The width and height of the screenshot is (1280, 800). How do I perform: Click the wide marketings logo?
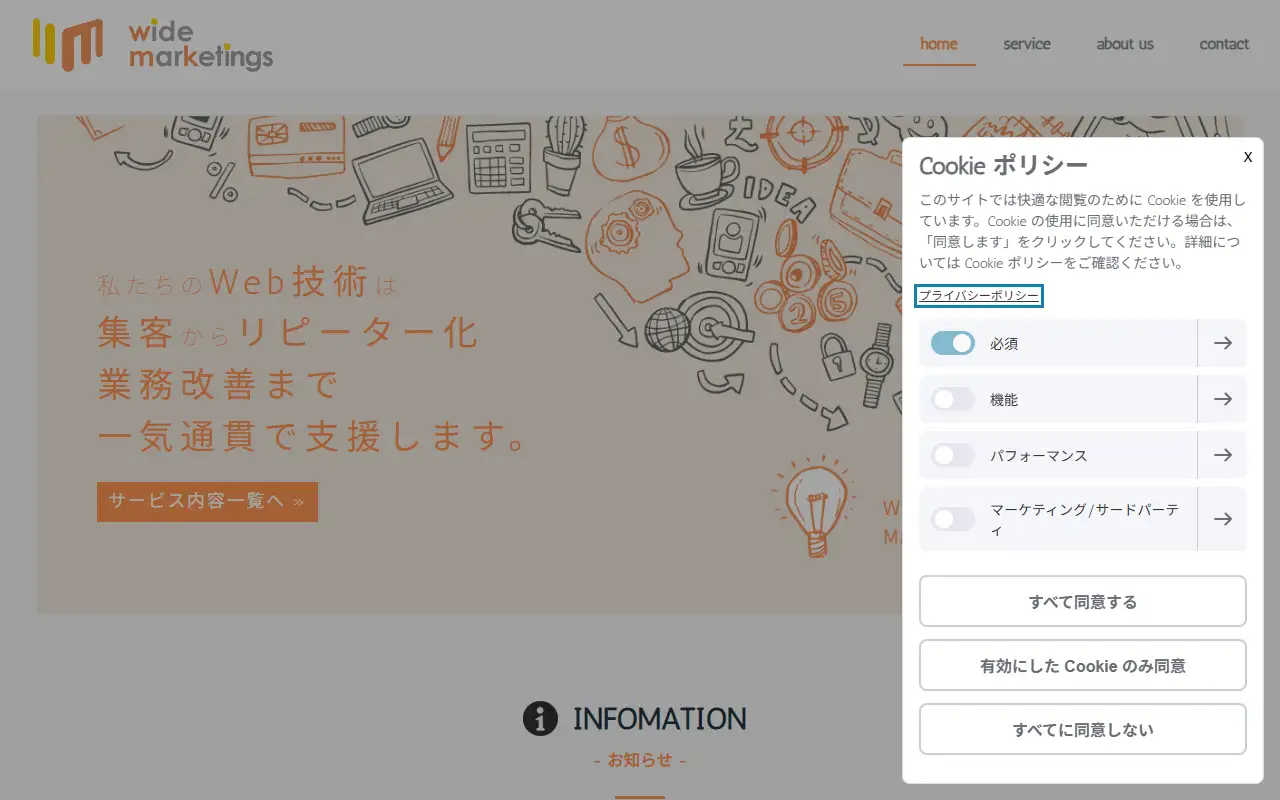[x=152, y=45]
